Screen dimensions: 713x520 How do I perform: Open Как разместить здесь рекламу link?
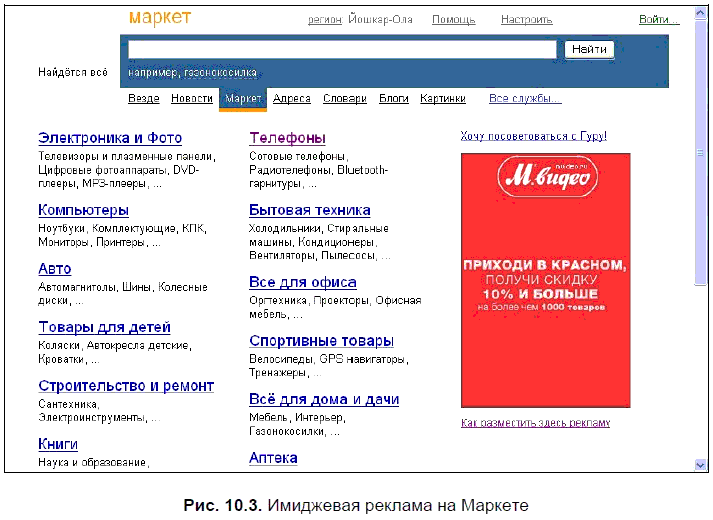(535, 423)
